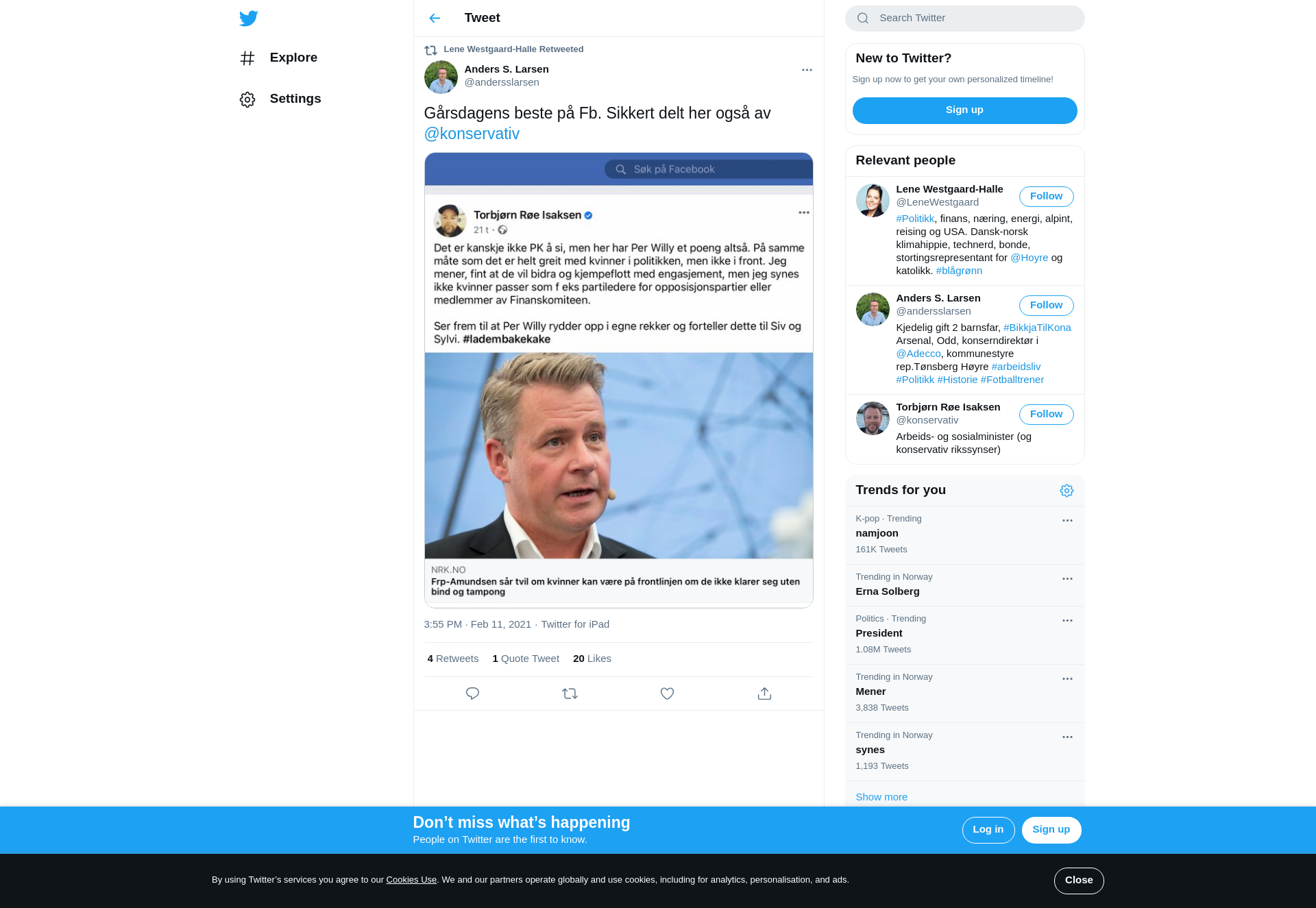Click the Twitter bird logo
Viewport: 1316px width, 908px height.
[248, 19]
